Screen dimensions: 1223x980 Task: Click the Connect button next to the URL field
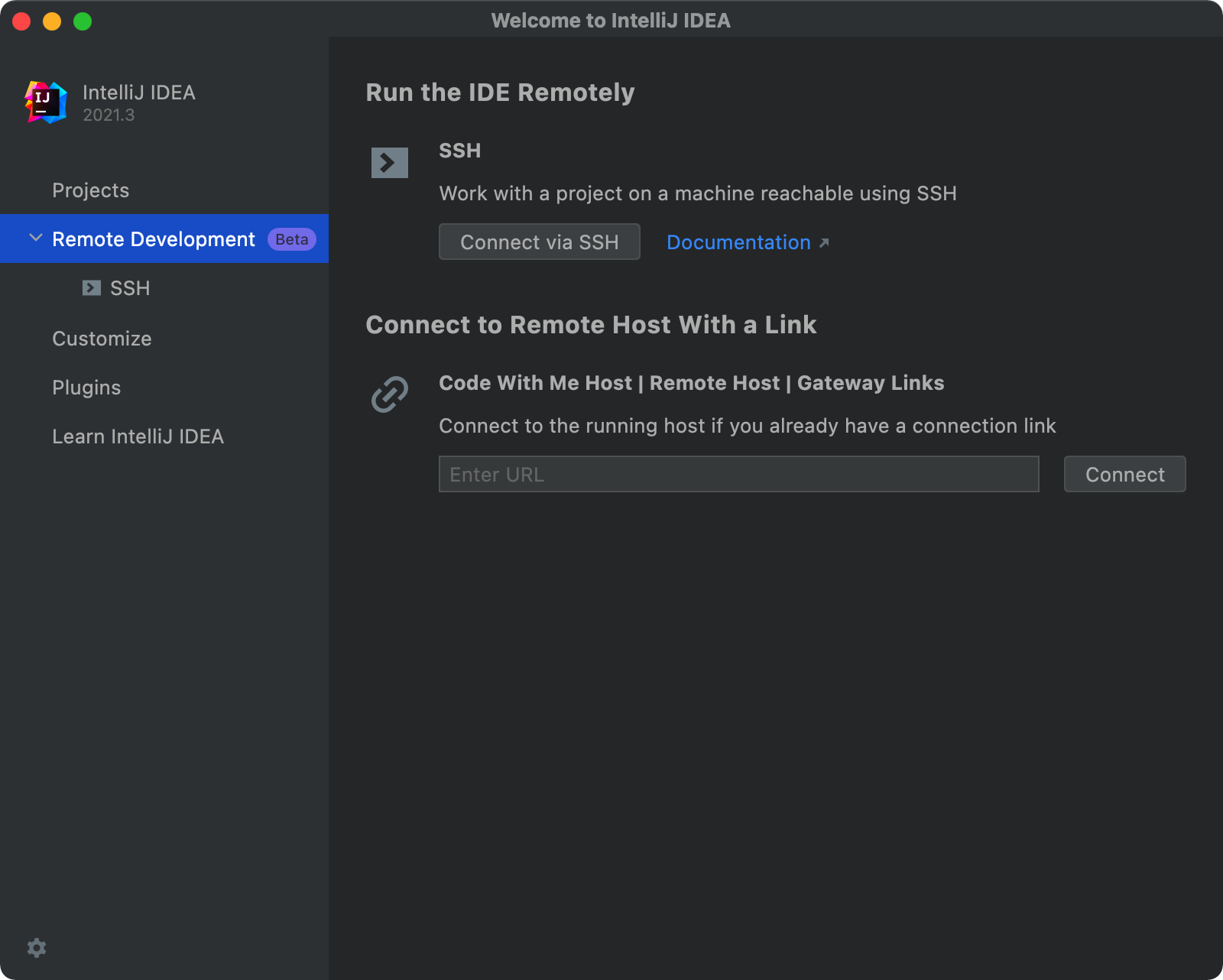point(1124,474)
